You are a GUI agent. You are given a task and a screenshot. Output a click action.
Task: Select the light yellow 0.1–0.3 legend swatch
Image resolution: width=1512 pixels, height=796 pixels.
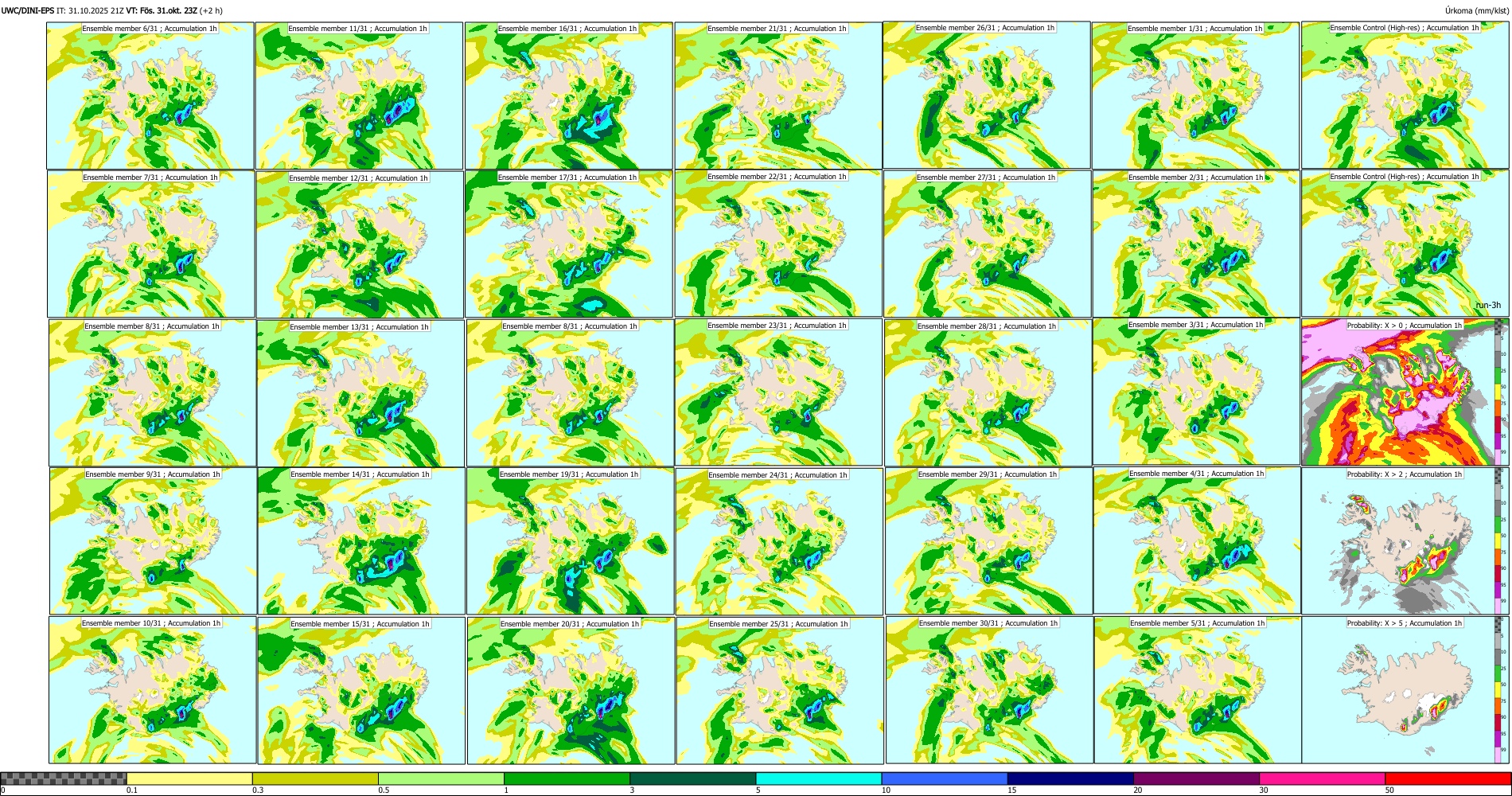pos(189,778)
